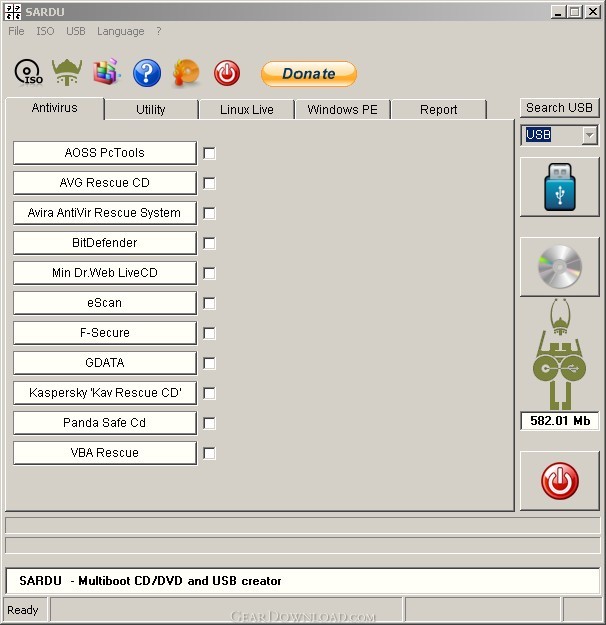Open the Linux Live tab
Viewport: 606px width, 625px height.
click(x=247, y=110)
